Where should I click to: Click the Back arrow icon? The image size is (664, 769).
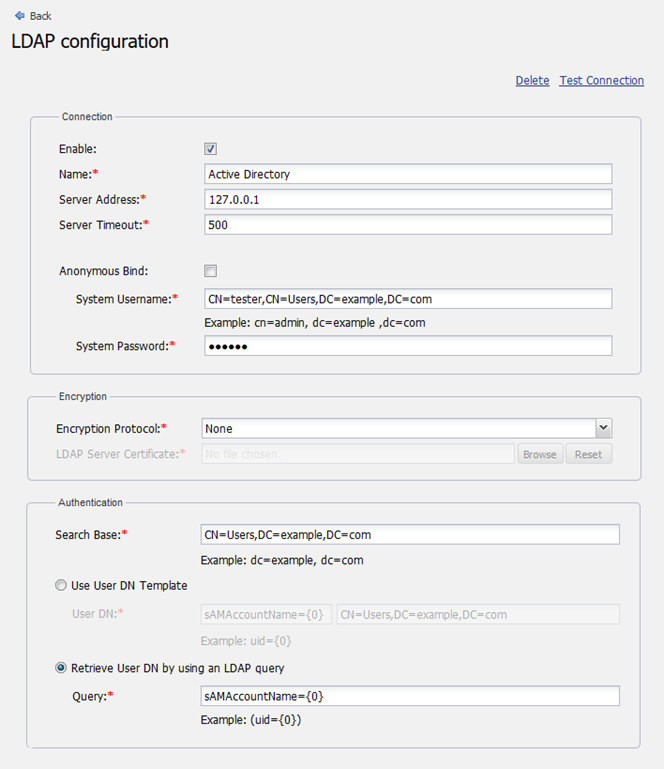click(19, 16)
